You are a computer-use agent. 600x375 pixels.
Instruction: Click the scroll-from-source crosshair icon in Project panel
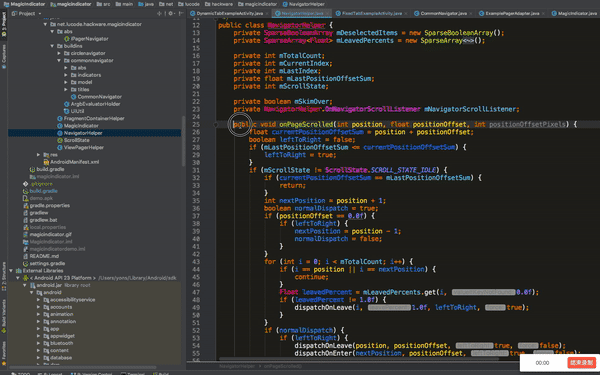159,13
